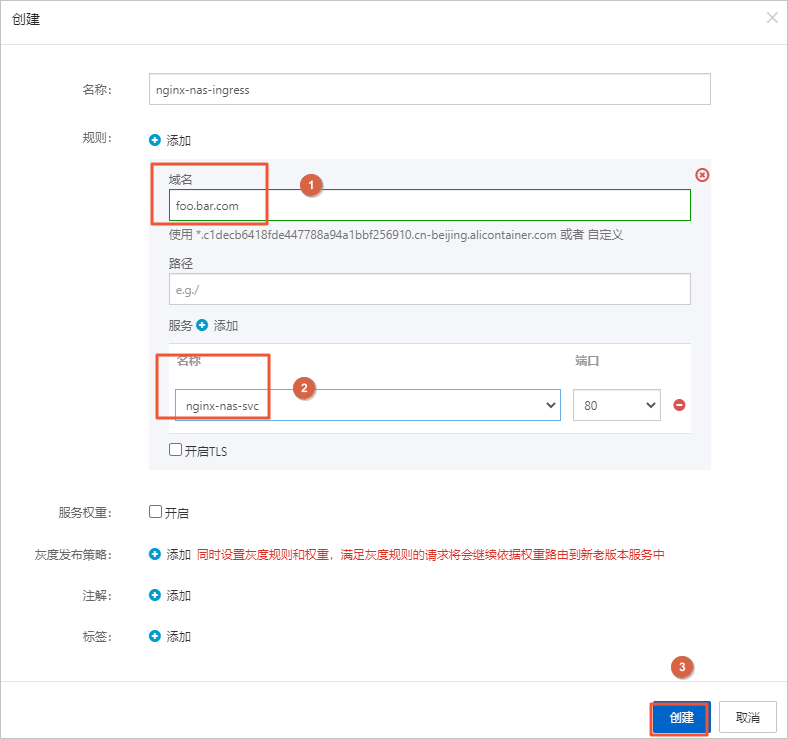788x739 pixels.
Task: Click the plus icon to add a rule
Action: [155, 140]
